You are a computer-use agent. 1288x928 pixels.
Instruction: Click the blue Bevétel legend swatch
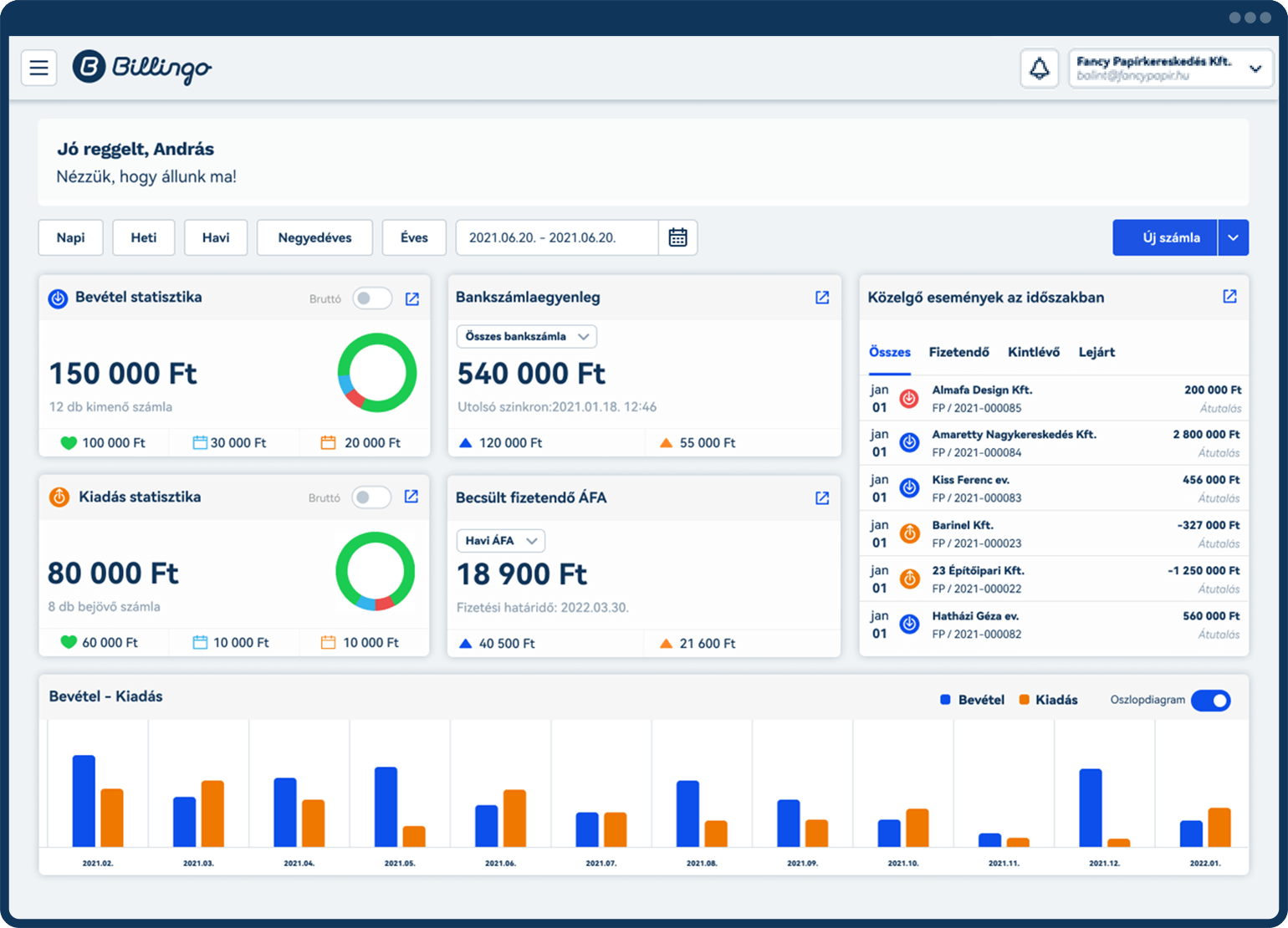pyautogui.click(x=945, y=700)
